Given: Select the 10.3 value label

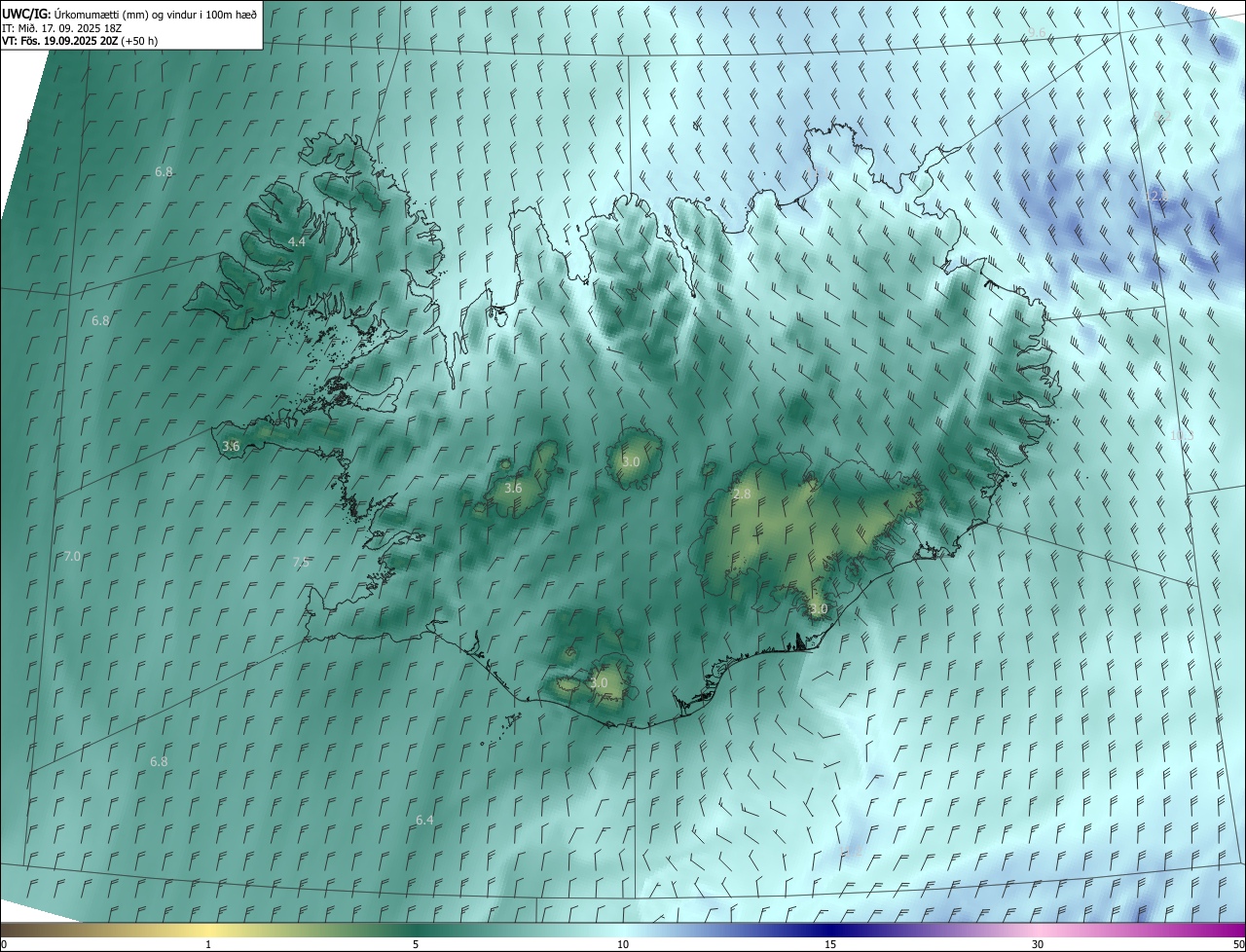Looking at the screenshot, I should 1182,435.
